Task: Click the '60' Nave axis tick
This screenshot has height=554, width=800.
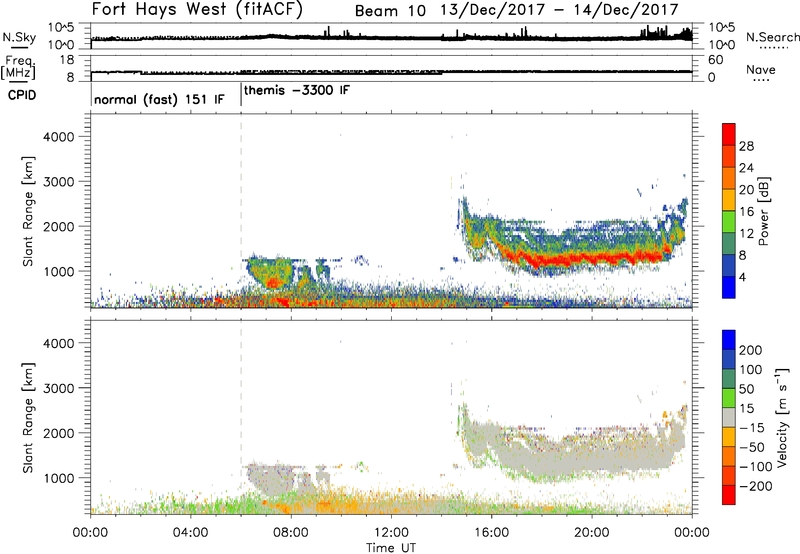Action: [715, 60]
